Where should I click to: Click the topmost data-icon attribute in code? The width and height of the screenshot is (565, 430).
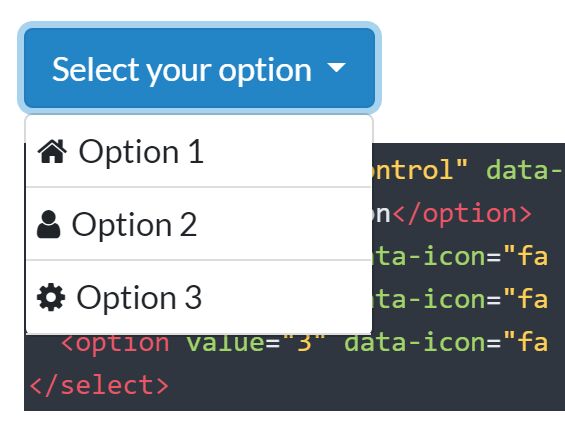point(436,256)
